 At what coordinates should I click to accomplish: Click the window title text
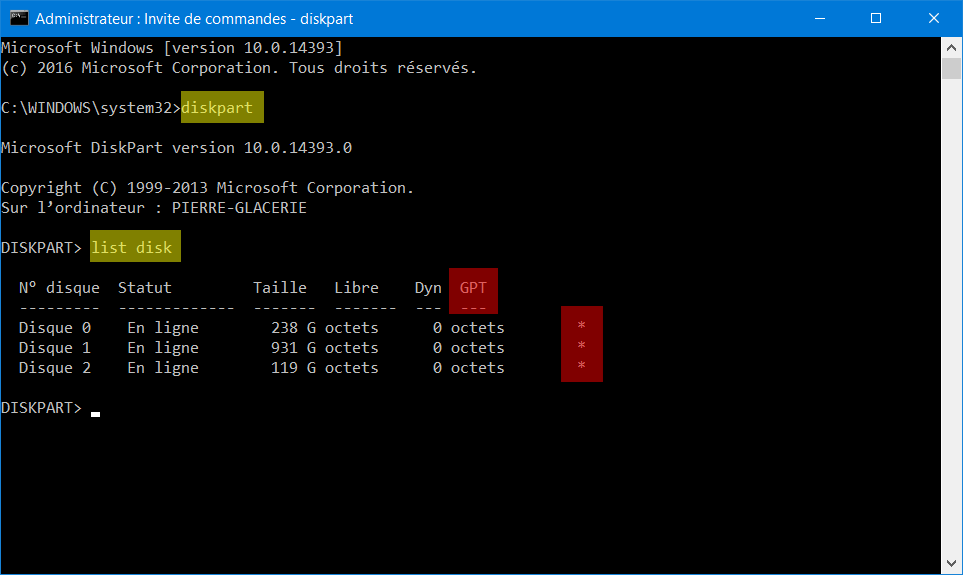pyautogui.click(x=194, y=19)
